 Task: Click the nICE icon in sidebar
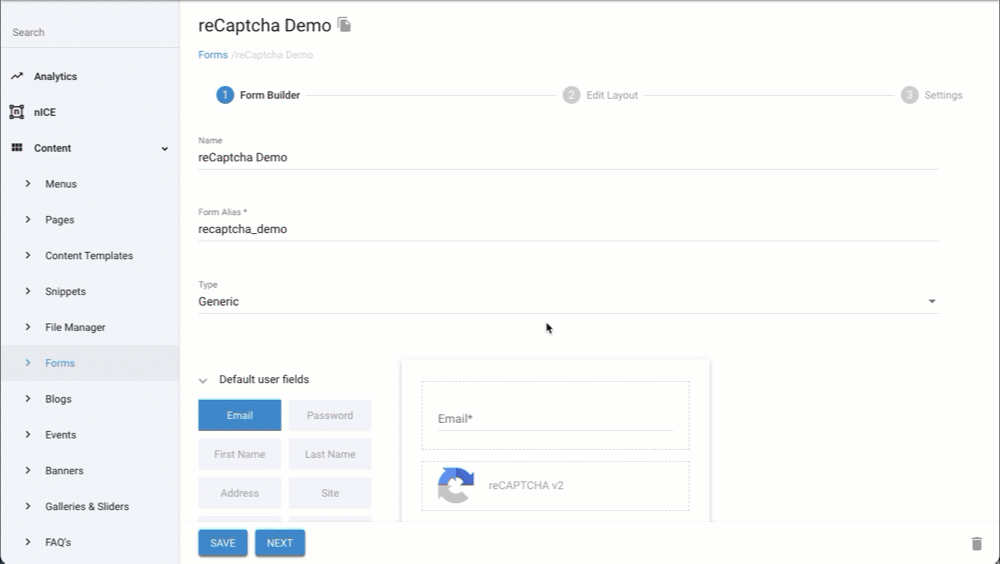(x=17, y=112)
